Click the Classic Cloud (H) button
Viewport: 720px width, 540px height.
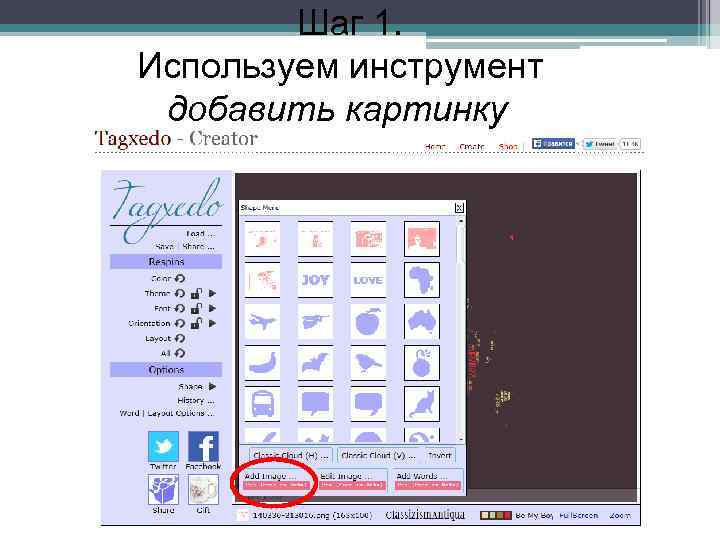[291, 456]
